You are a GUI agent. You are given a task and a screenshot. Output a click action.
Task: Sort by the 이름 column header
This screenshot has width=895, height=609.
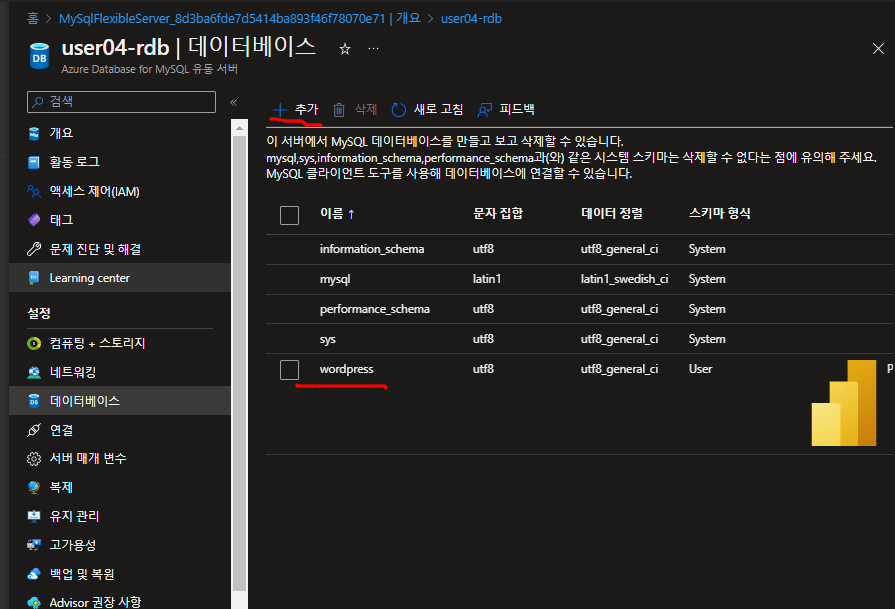pos(337,214)
